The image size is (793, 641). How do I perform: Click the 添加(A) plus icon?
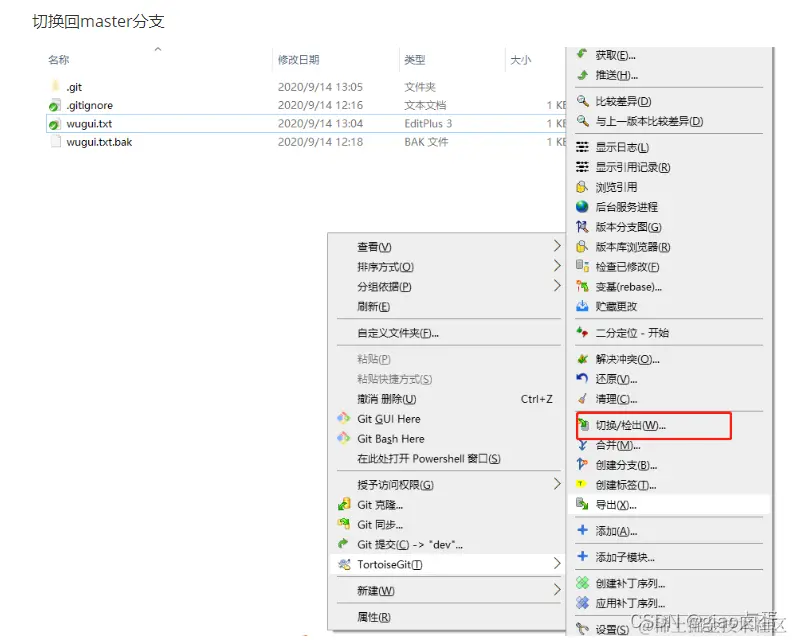pos(582,530)
